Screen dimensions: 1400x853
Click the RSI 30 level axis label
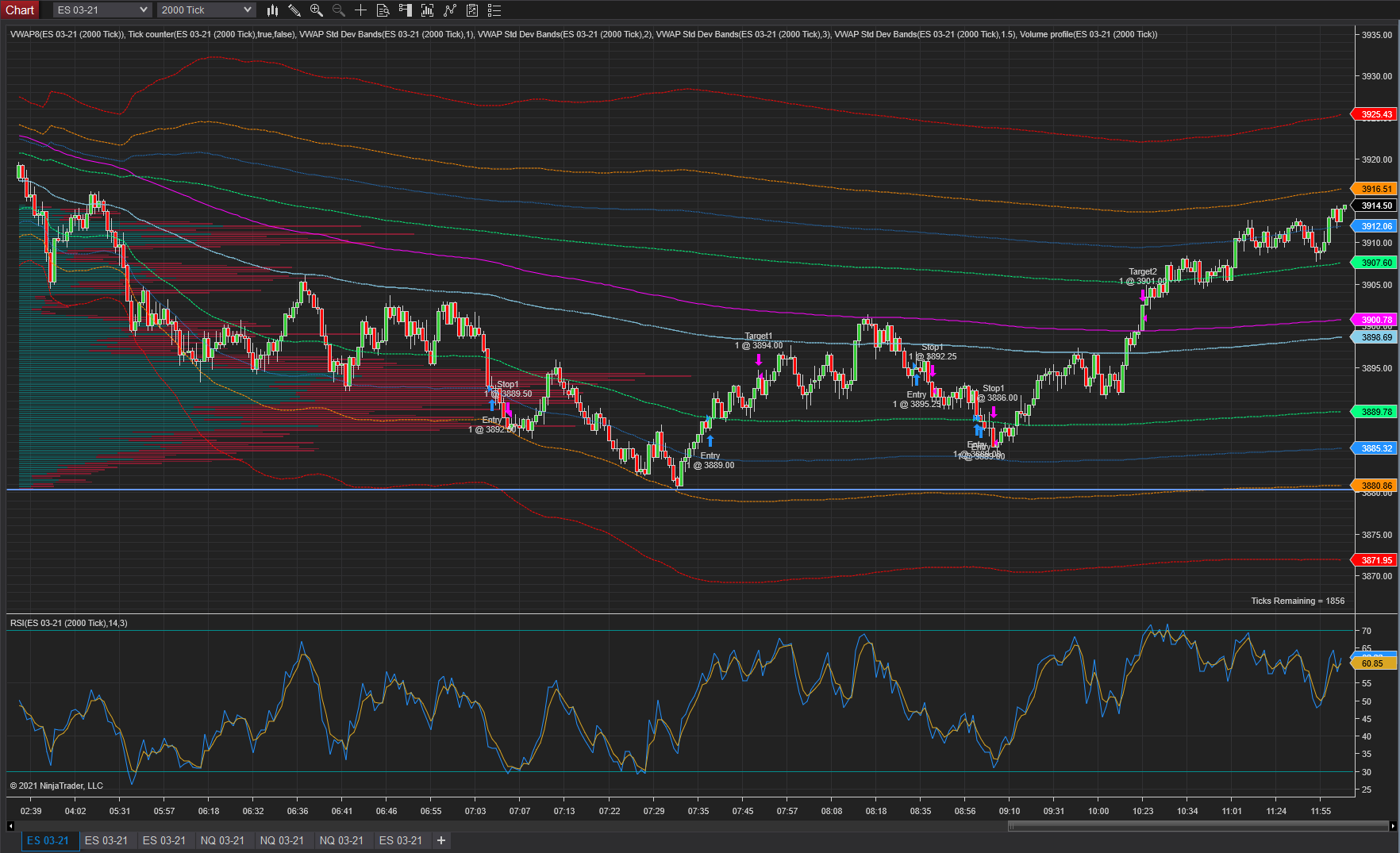point(1367,772)
